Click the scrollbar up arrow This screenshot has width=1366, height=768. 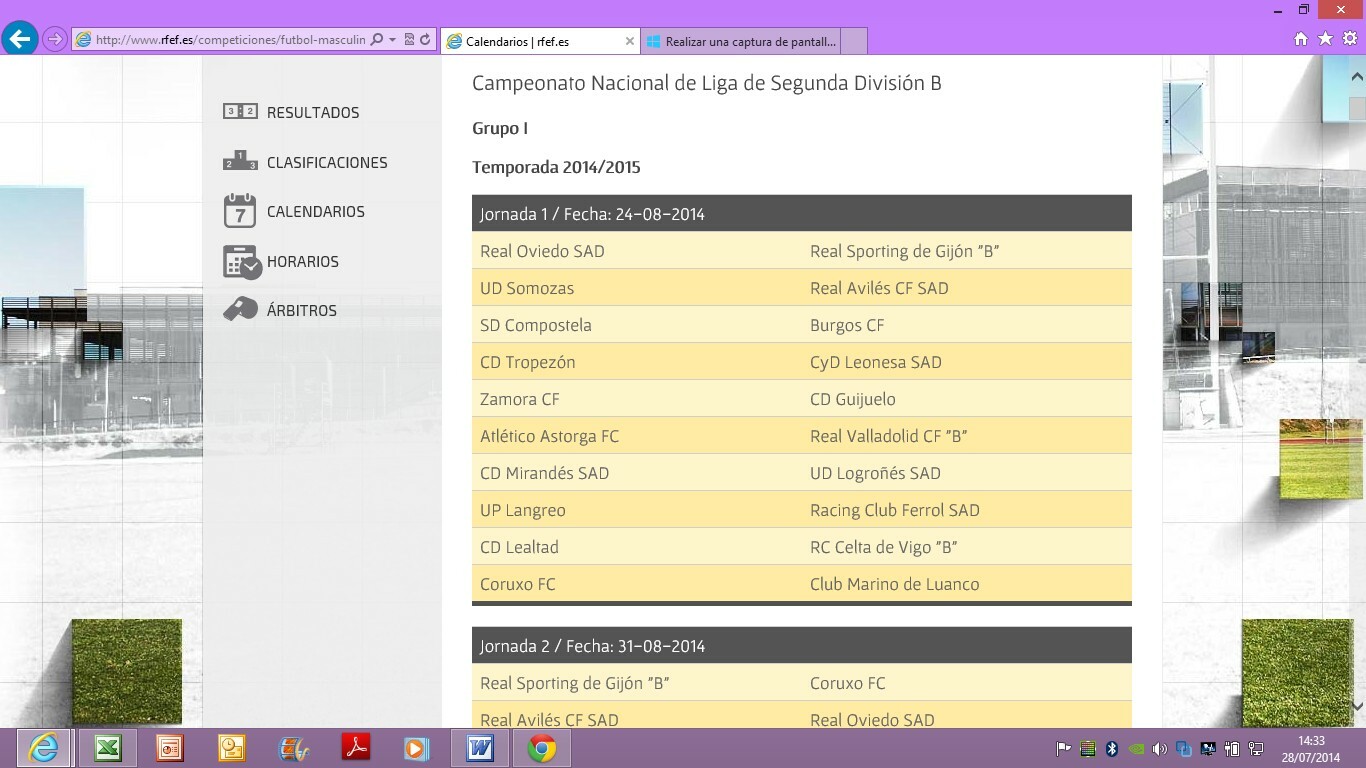click(1357, 76)
